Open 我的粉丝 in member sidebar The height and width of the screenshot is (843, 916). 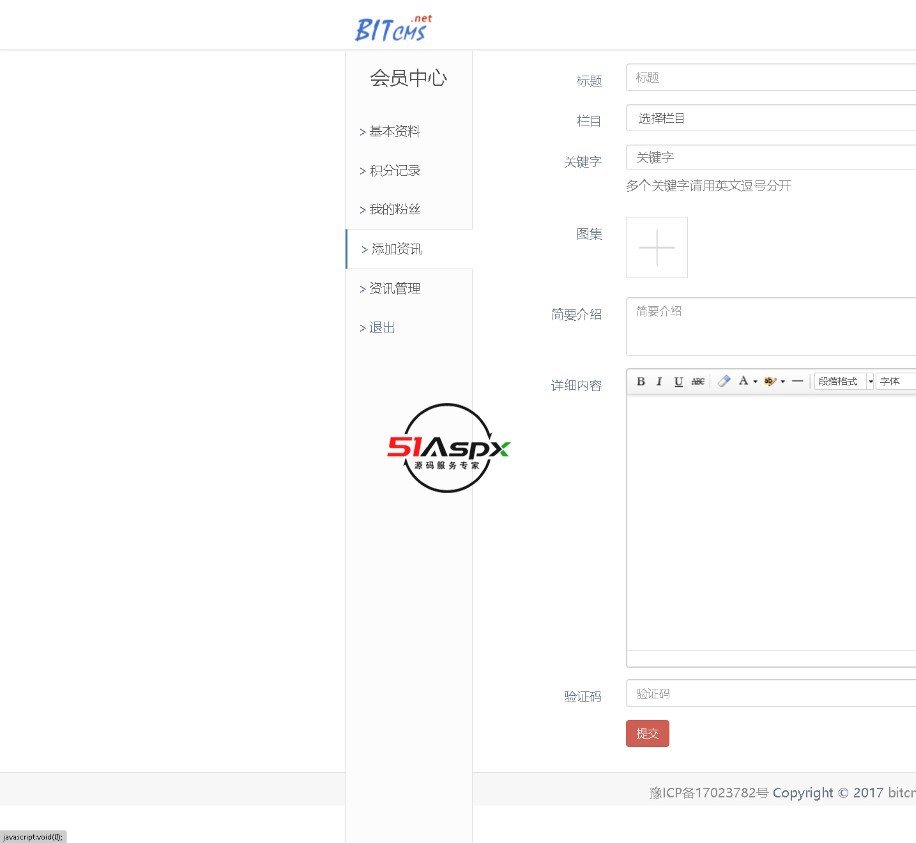pos(394,209)
